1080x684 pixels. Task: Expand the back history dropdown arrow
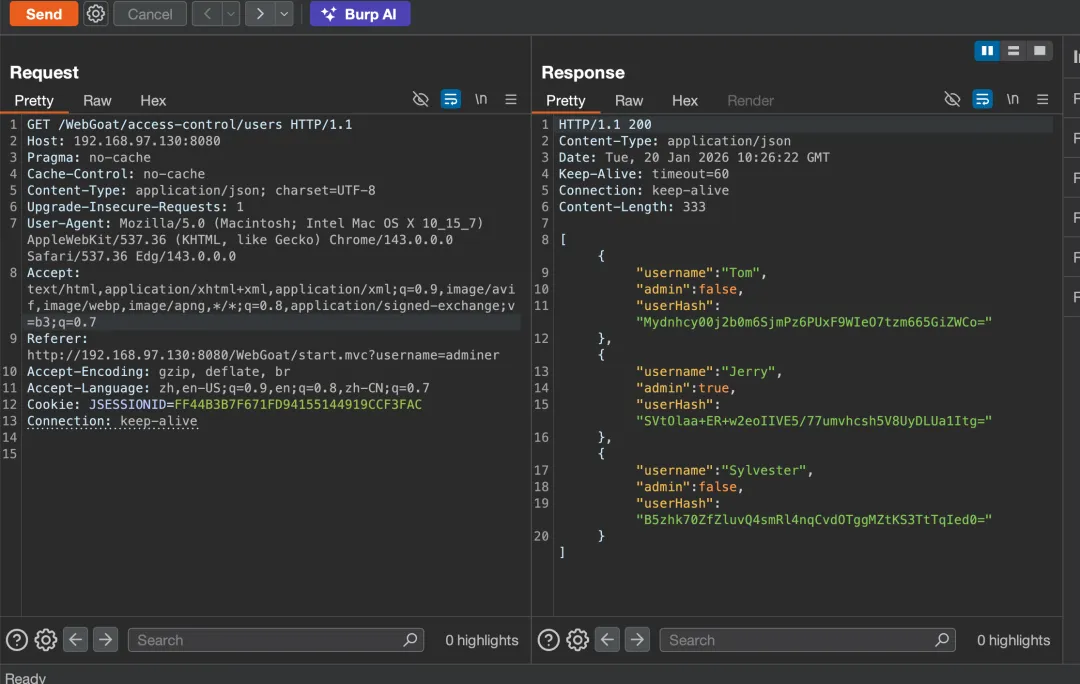point(231,14)
